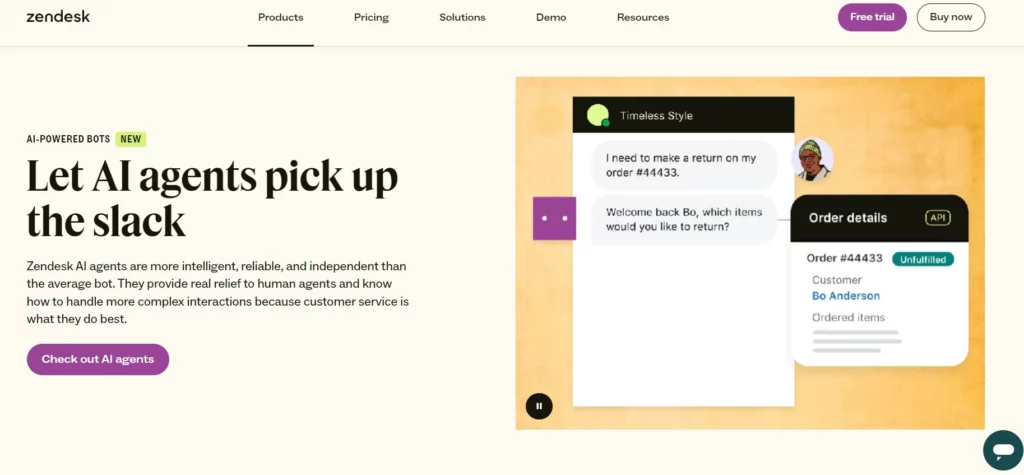Open the chat widget icon

point(1002,451)
